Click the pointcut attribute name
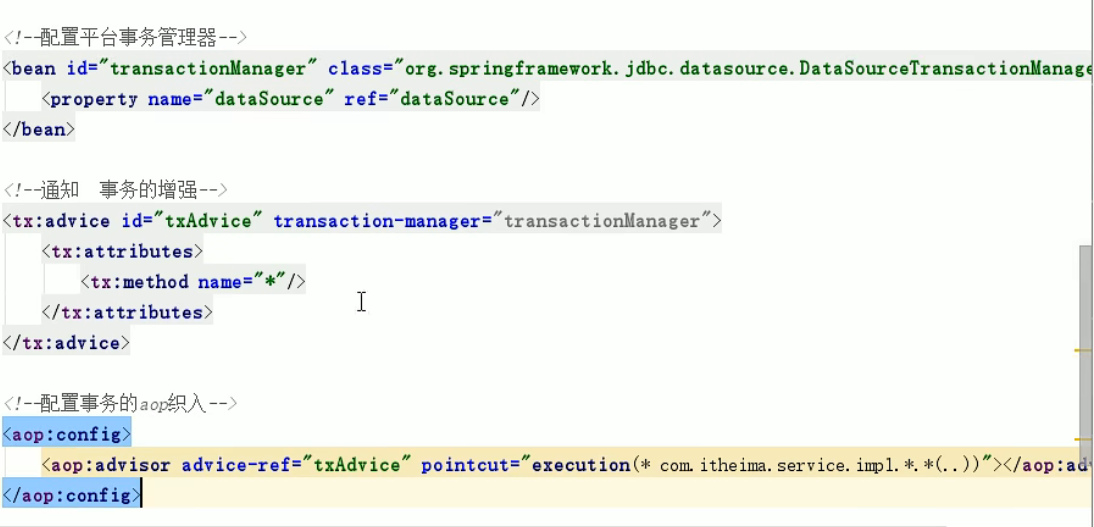Screen dimensions: 1094x527 [x=465, y=465]
